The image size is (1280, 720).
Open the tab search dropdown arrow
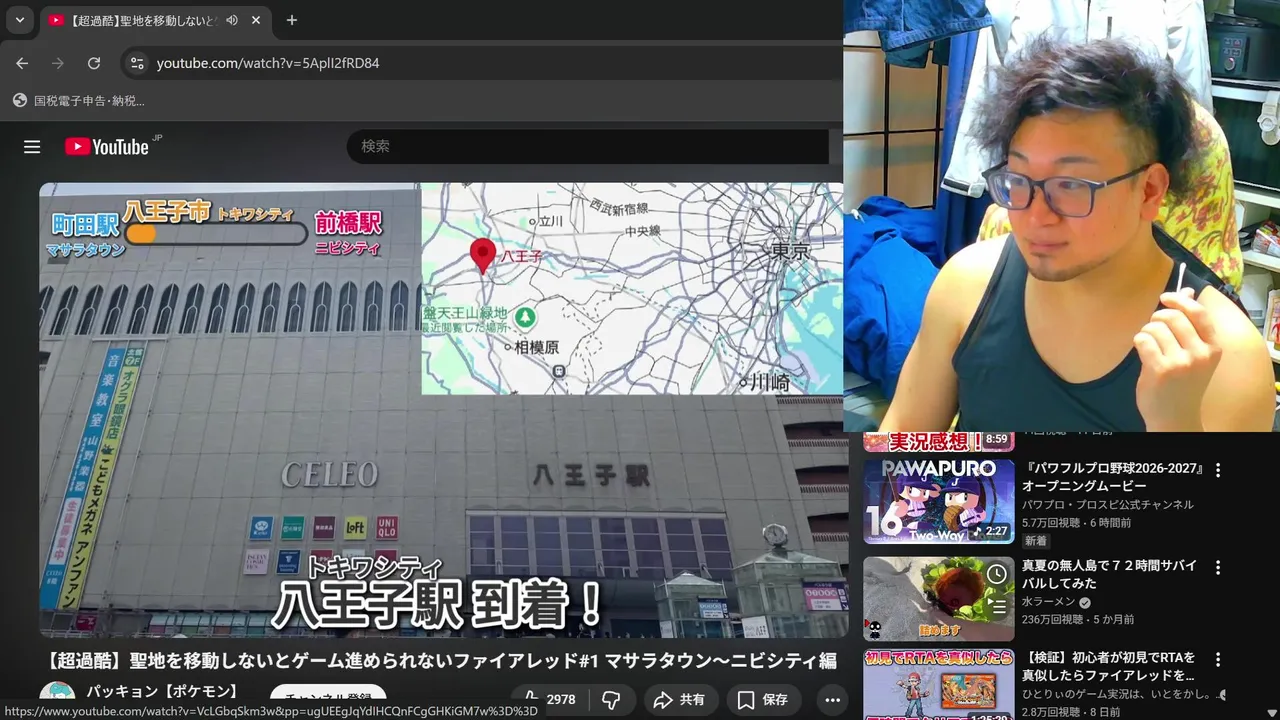click(19, 20)
